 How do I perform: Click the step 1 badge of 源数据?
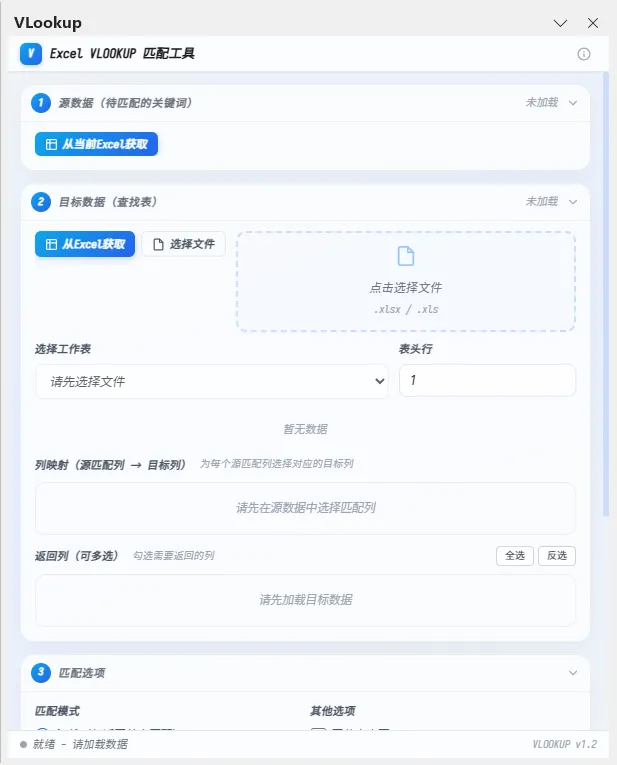(41, 103)
